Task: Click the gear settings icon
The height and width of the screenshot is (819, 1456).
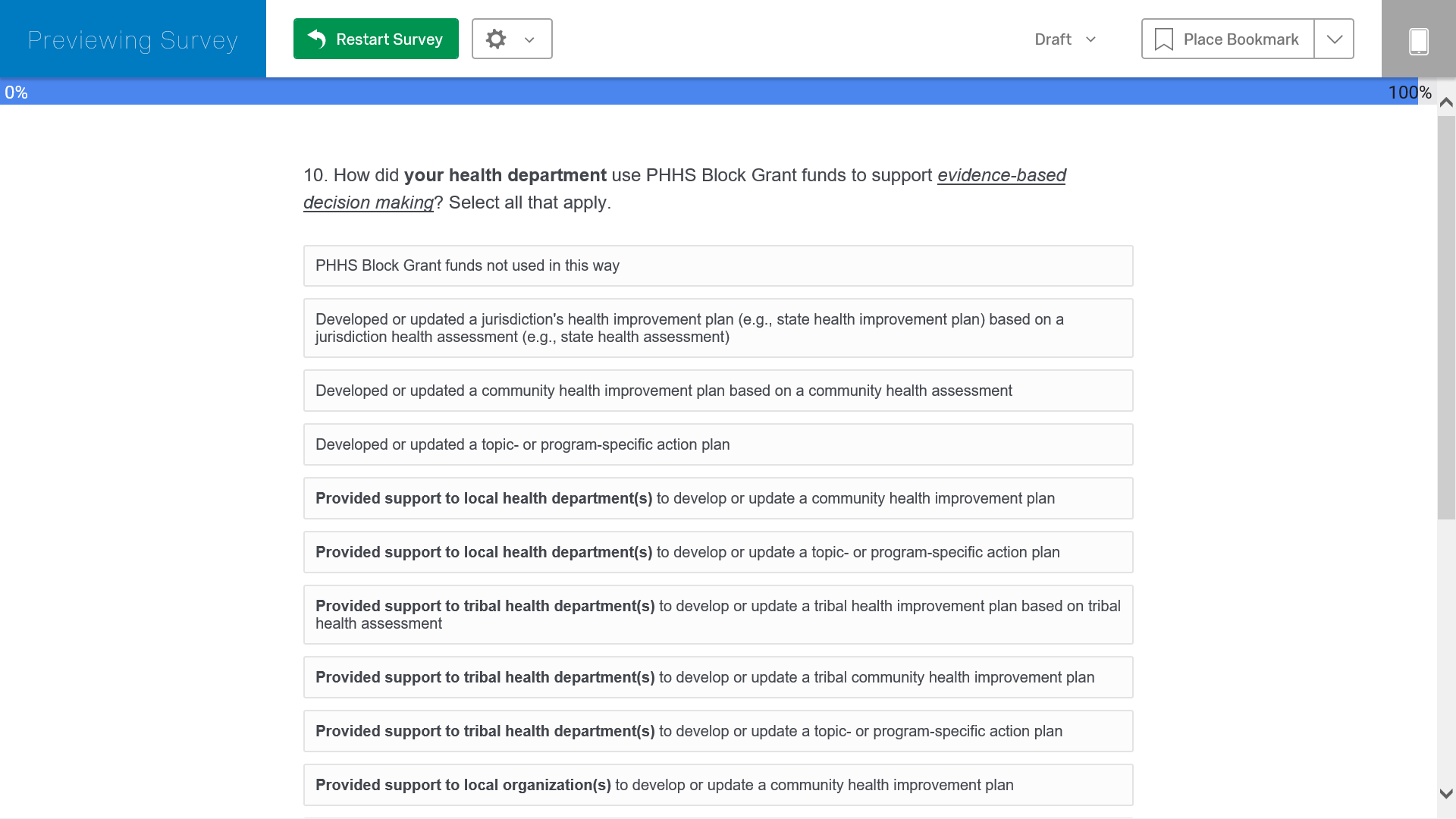Action: pyautogui.click(x=496, y=39)
